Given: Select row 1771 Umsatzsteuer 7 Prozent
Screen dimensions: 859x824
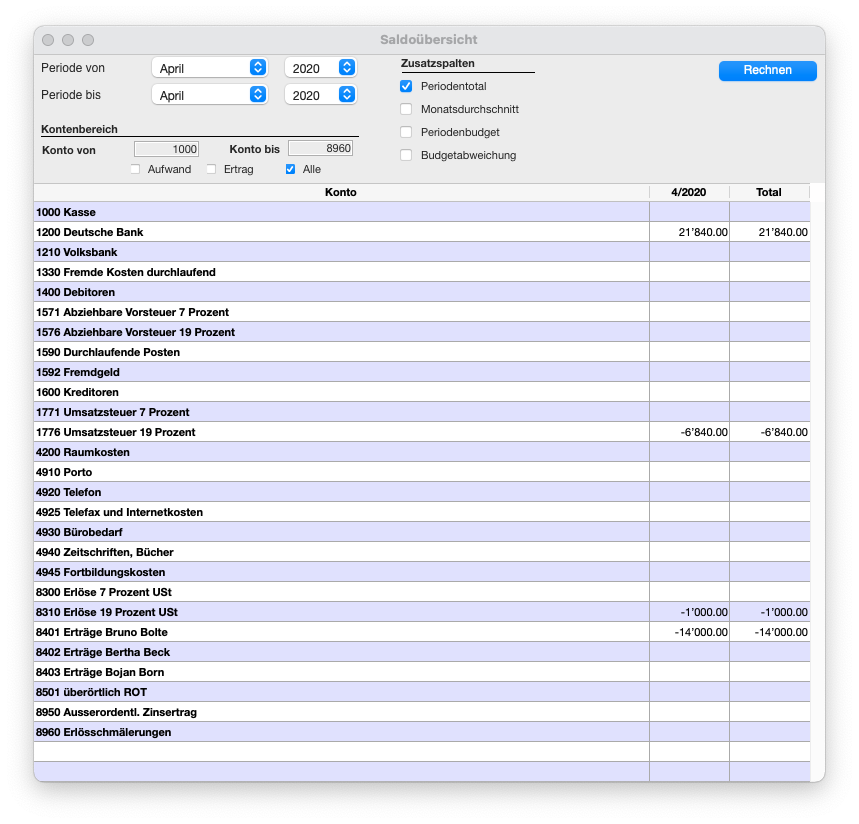Looking at the screenshot, I should [422, 412].
